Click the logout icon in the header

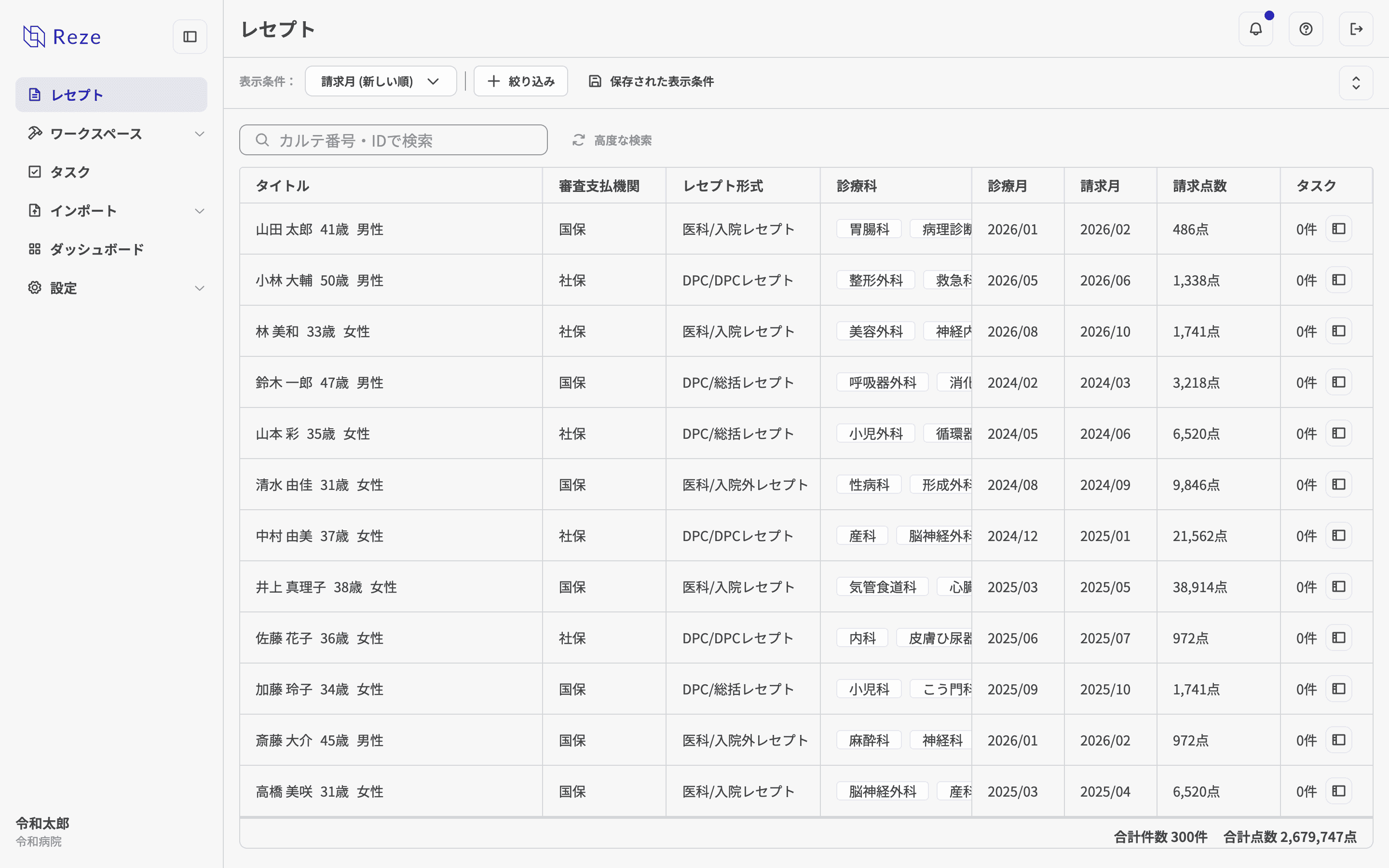click(x=1356, y=29)
